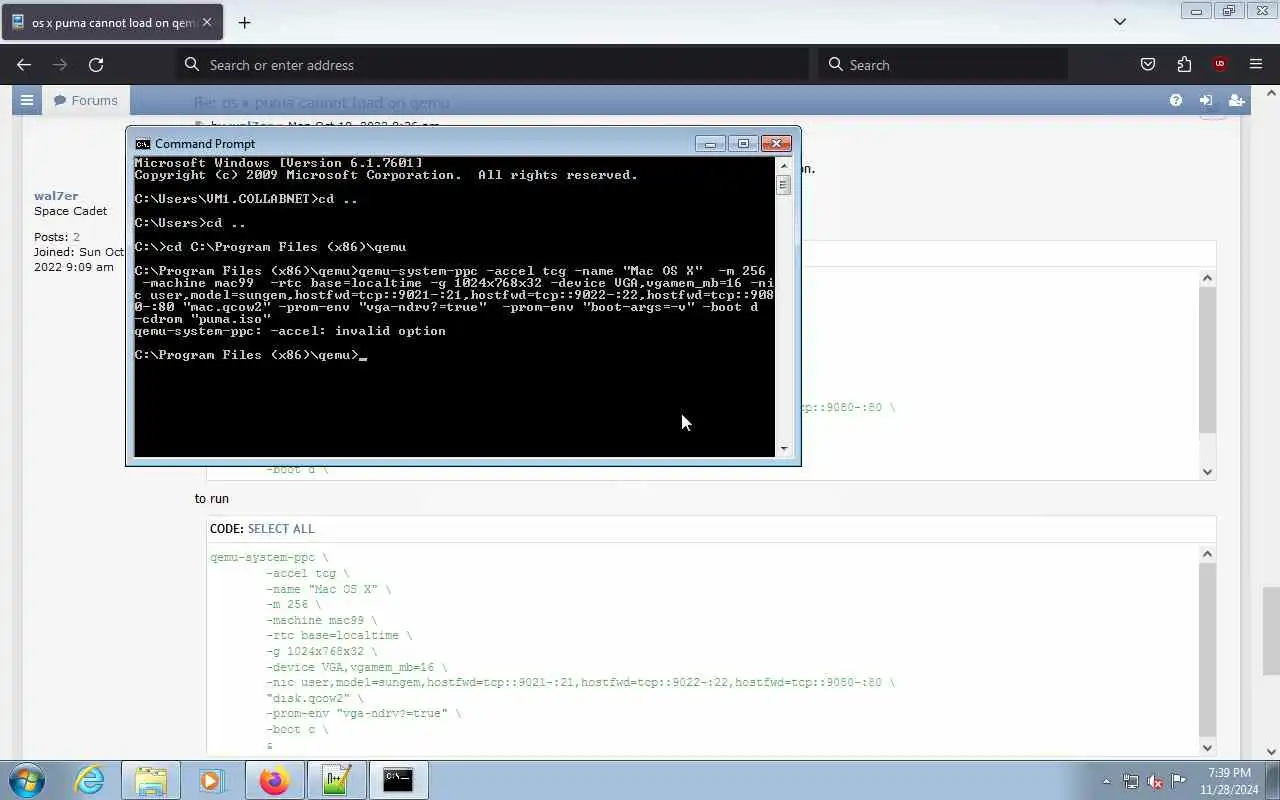Screen dimensions: 1280x800
Task: Open the taskbar clock 7:39 PM
Action: point(1229,781)
